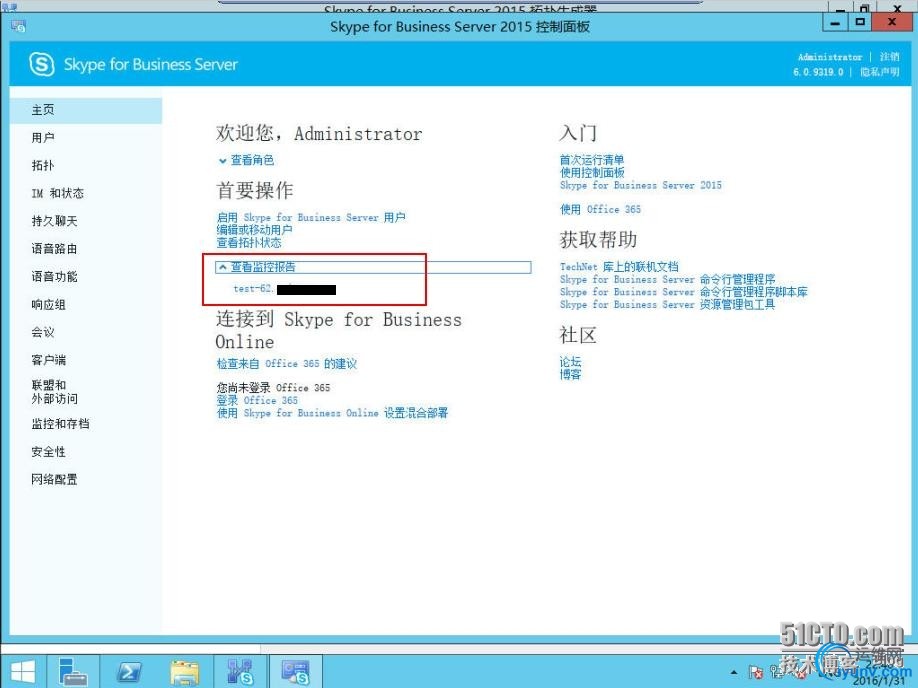Screen dimensions: 918x688
Task: Click 编辑或移动用户 link
Action: pos(255,230)
